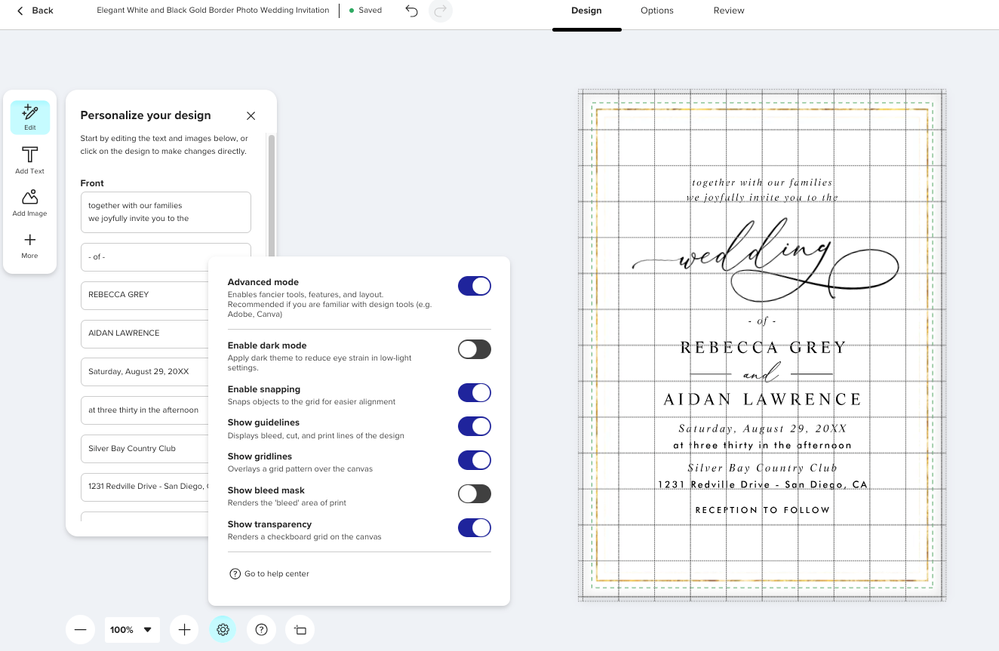Go back using the Back button

[35, 11]
